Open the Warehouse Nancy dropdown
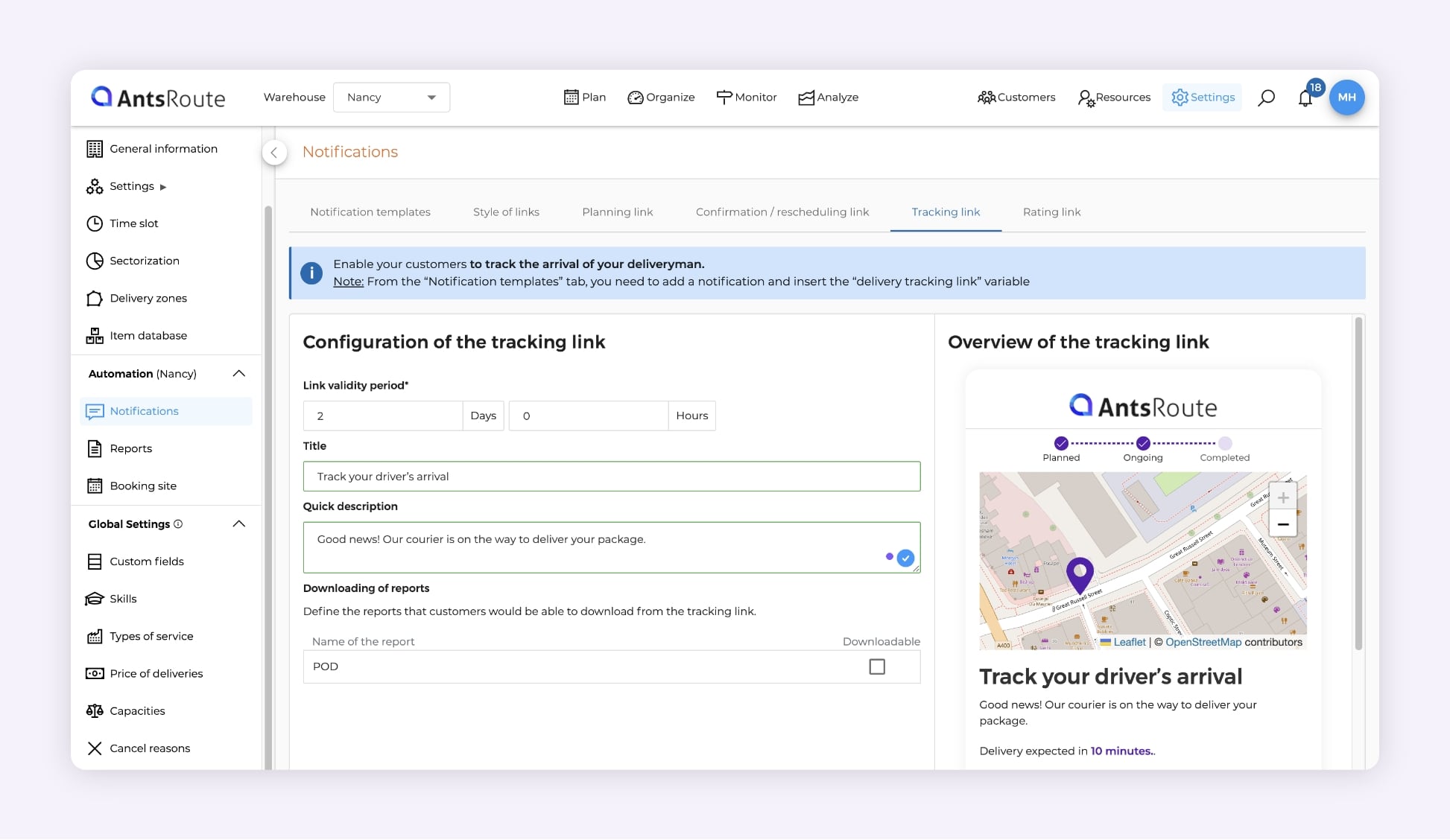The width and height of the screenshot is (1450, 840). tap(391, 97)
